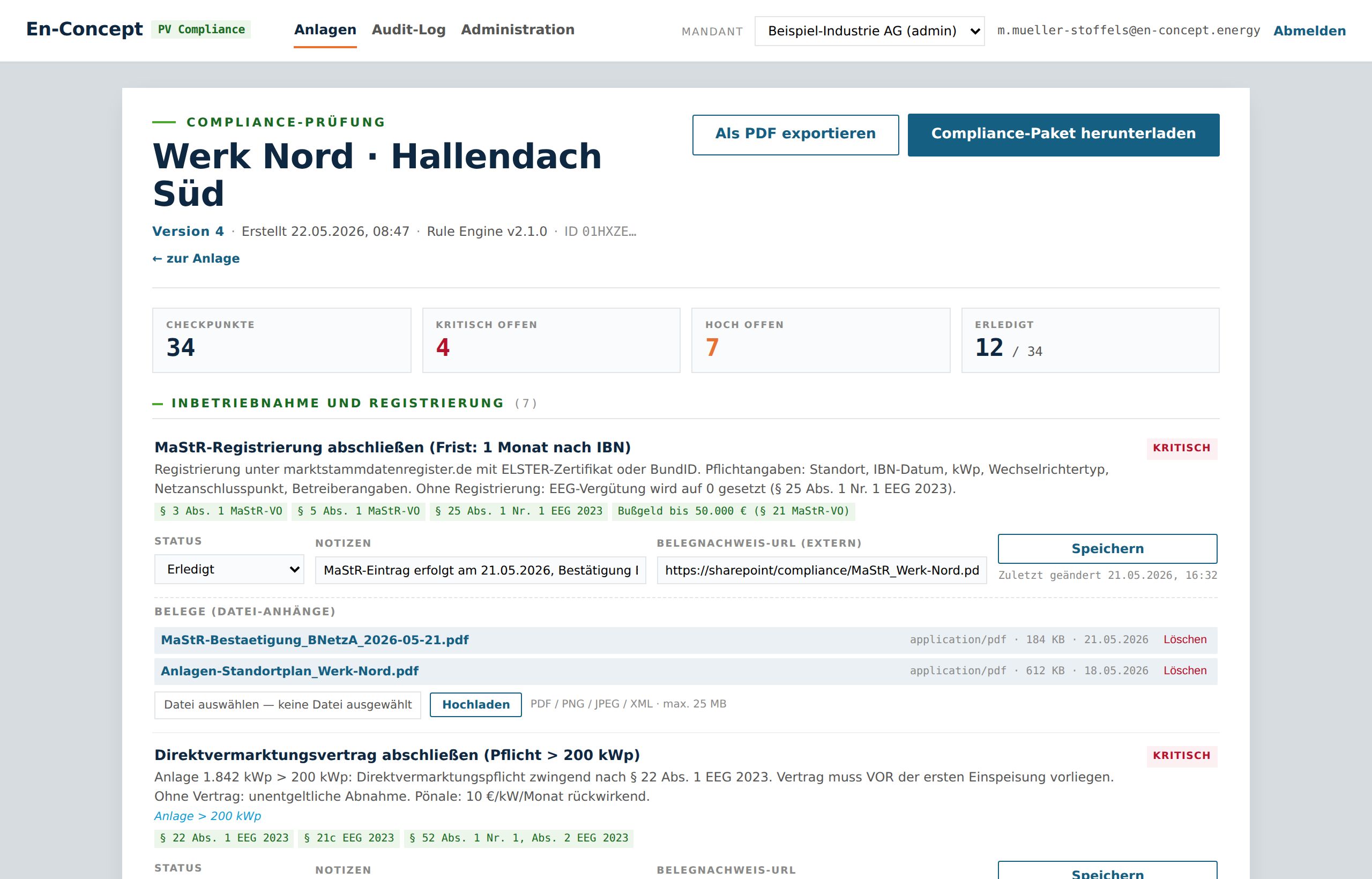The image size is (1372, 879).
Task: Click the KRITISCH badge of Direktvermarktungsvertrag
Action: click(x=1181, y=756)
